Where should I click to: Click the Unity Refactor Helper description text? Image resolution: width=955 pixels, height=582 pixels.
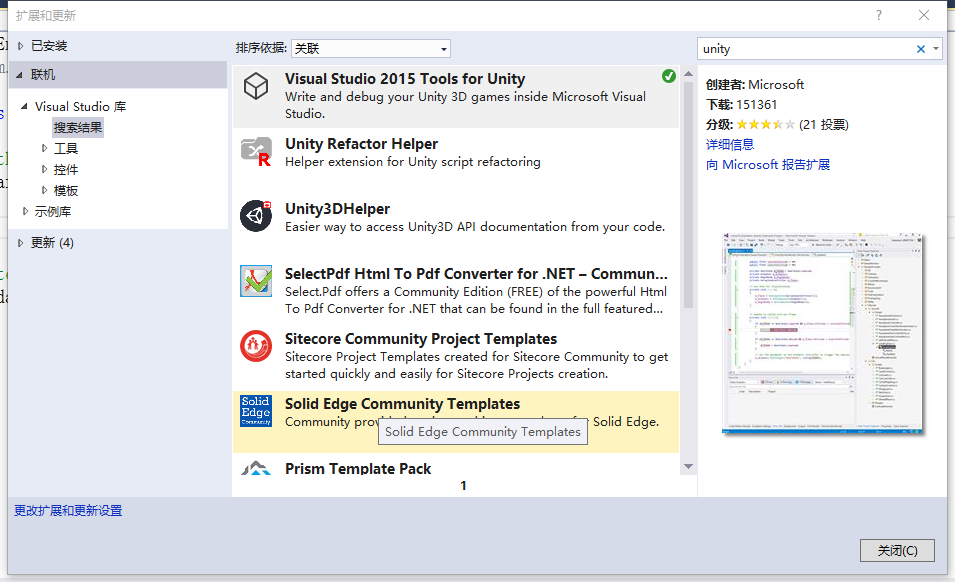pos(413,162)
